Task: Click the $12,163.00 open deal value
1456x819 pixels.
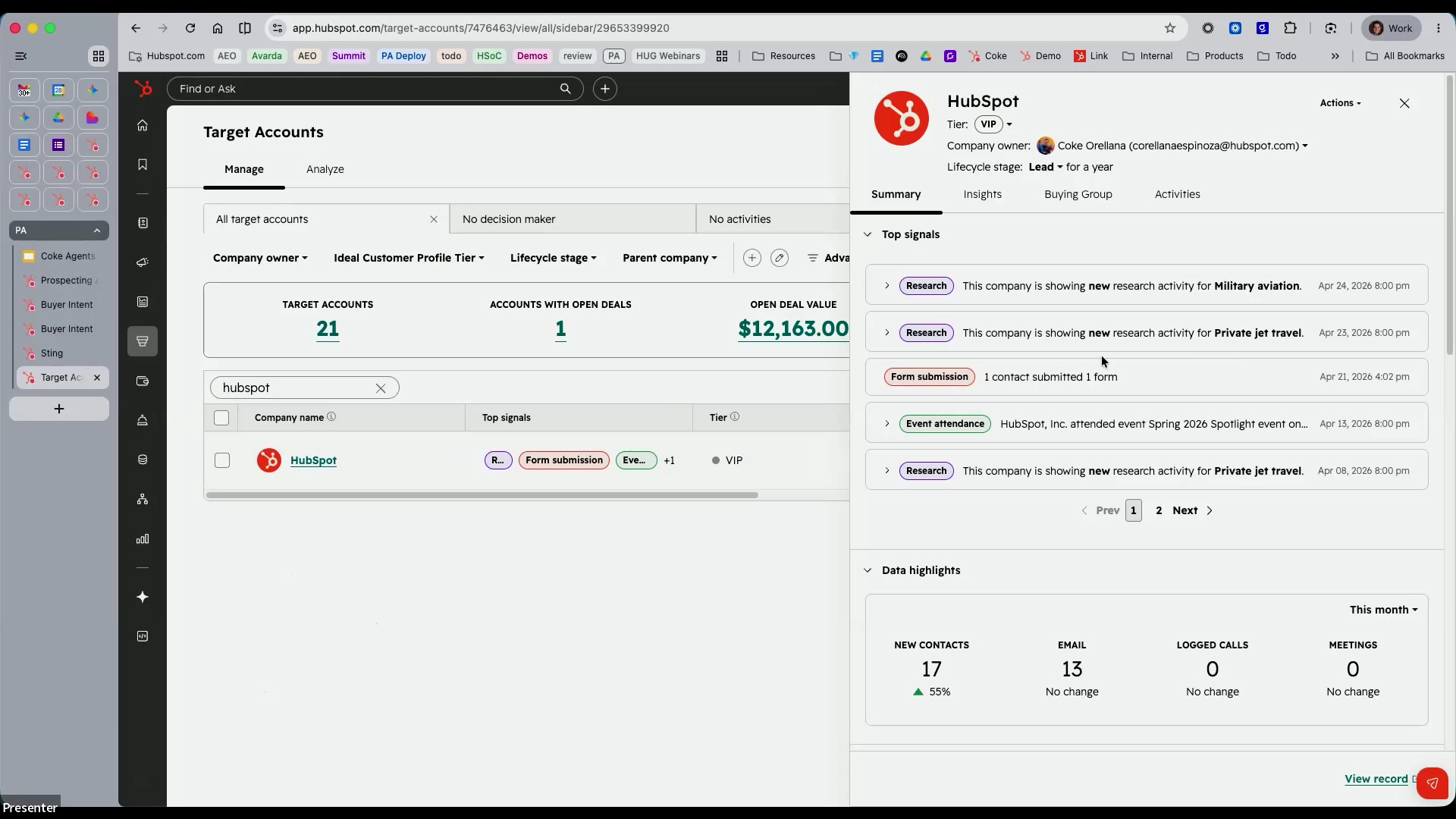Action: [x=793, y=329]
